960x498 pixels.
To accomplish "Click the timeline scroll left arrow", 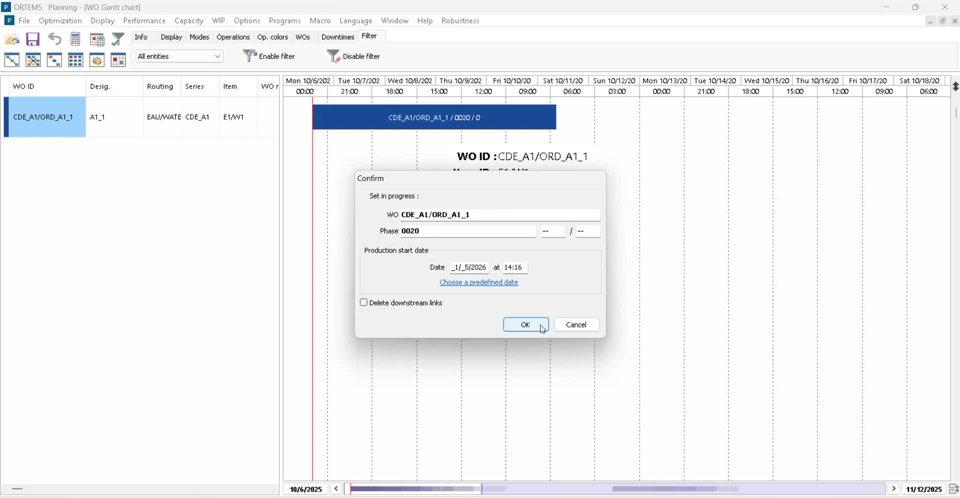I will tap(336, 489).
